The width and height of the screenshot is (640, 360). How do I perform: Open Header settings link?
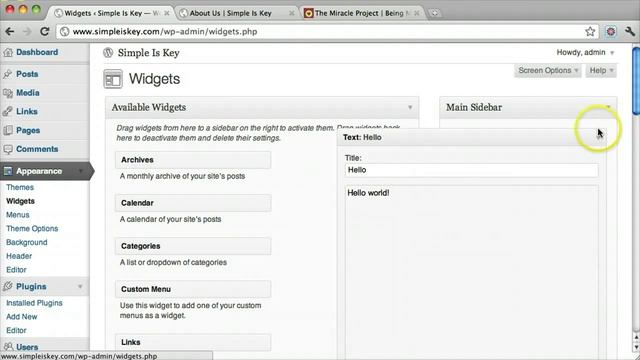19,256
